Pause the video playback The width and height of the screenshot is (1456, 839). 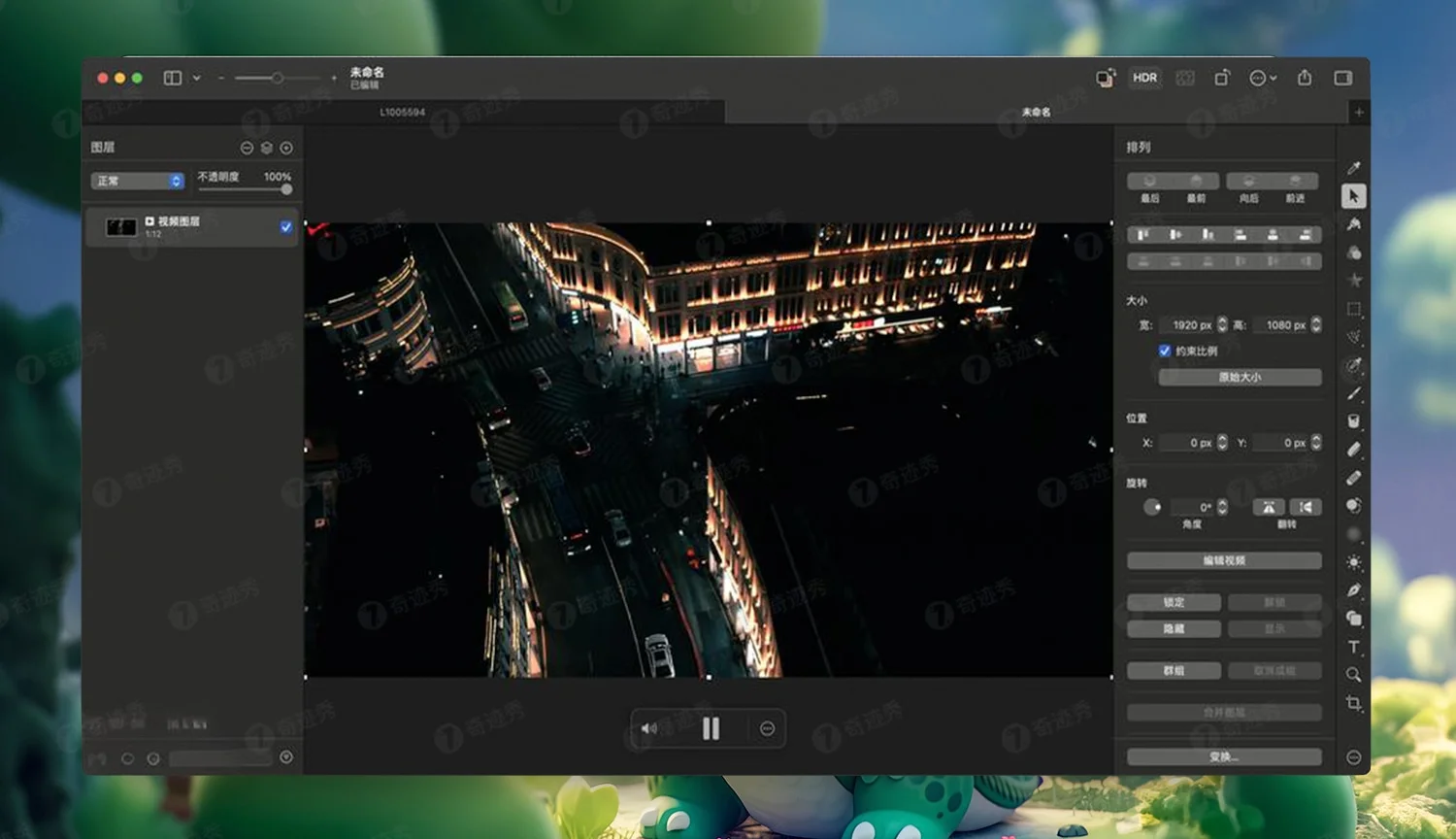[710, 728]
